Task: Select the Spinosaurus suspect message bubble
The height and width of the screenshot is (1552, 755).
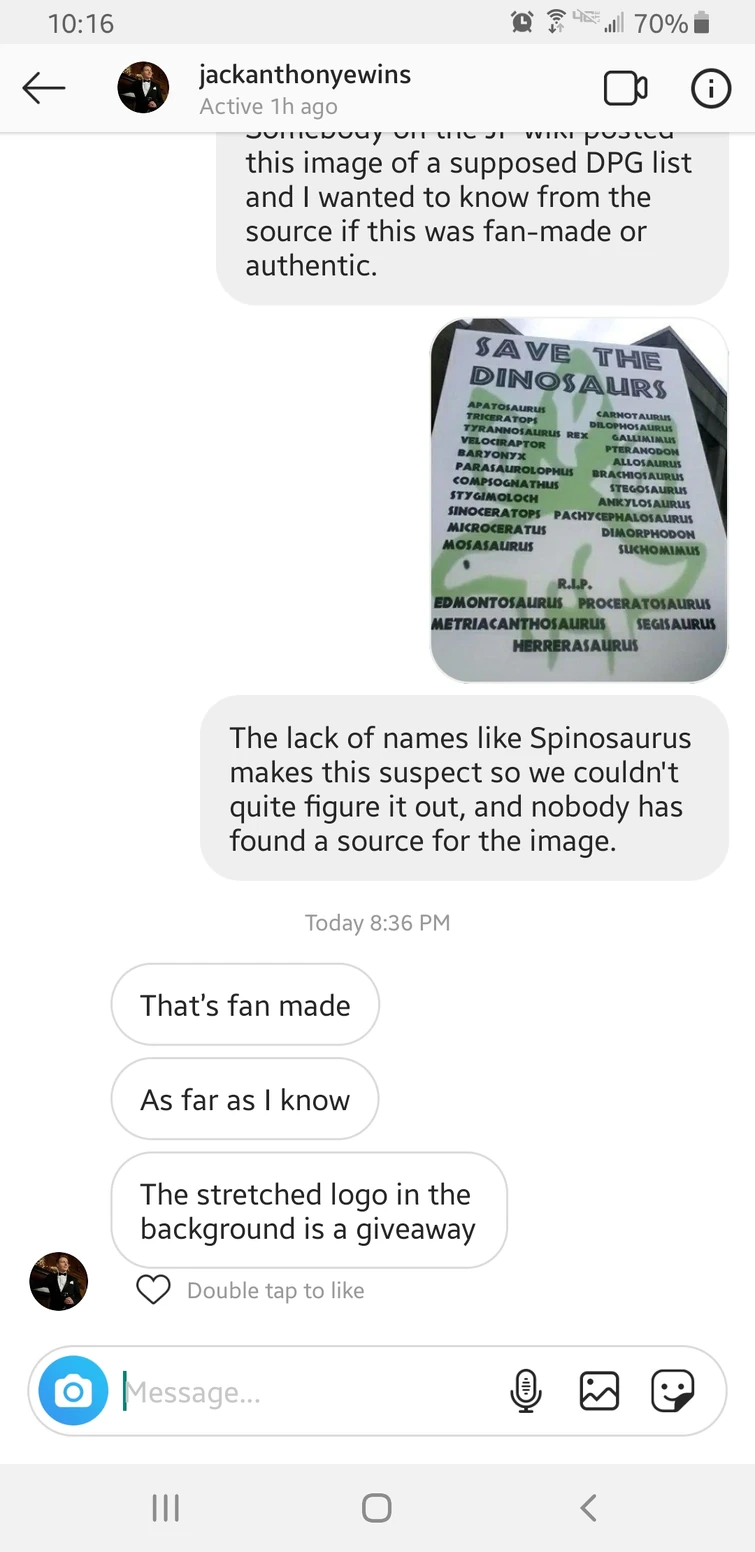Action: click(464, 788)
